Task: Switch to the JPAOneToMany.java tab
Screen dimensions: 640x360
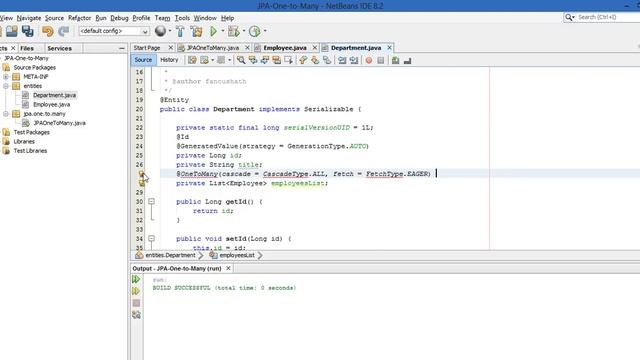Action: click(x=213, y=48)
